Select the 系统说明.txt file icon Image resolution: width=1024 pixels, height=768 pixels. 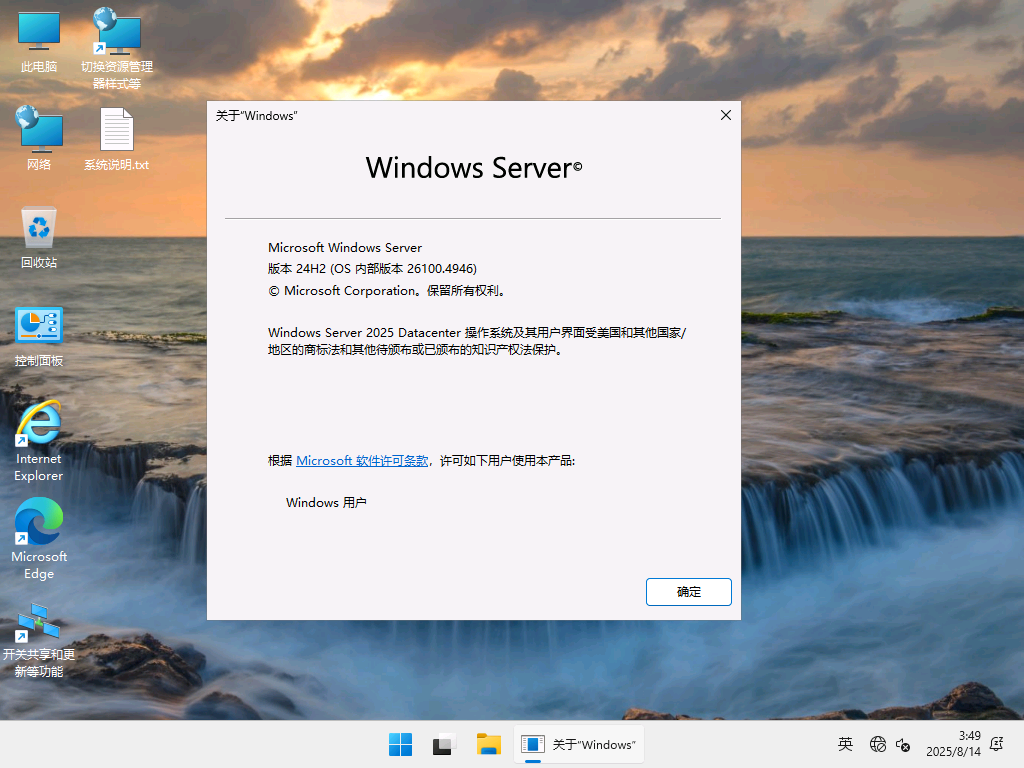[117, 138]
